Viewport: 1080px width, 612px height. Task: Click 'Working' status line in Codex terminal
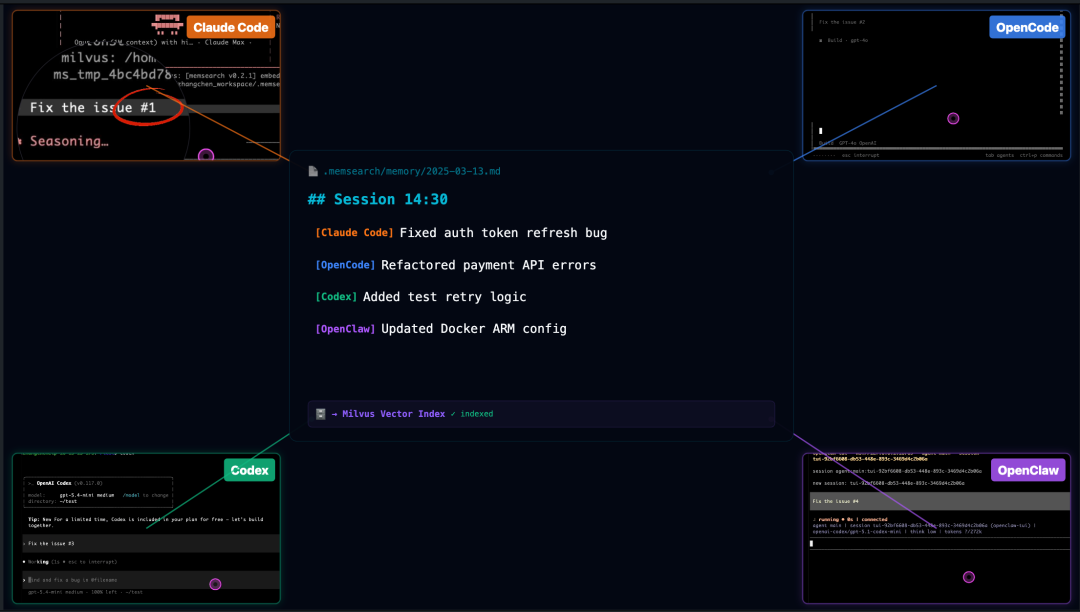coord(72,562)
